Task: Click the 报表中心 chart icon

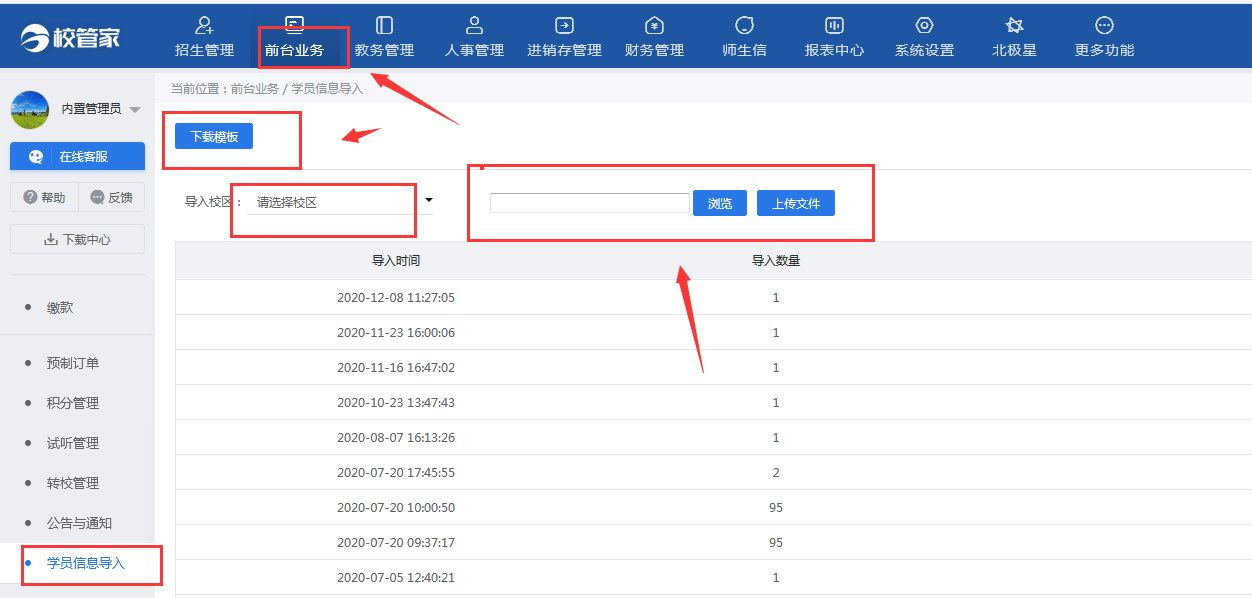Action: pos(834,25)
